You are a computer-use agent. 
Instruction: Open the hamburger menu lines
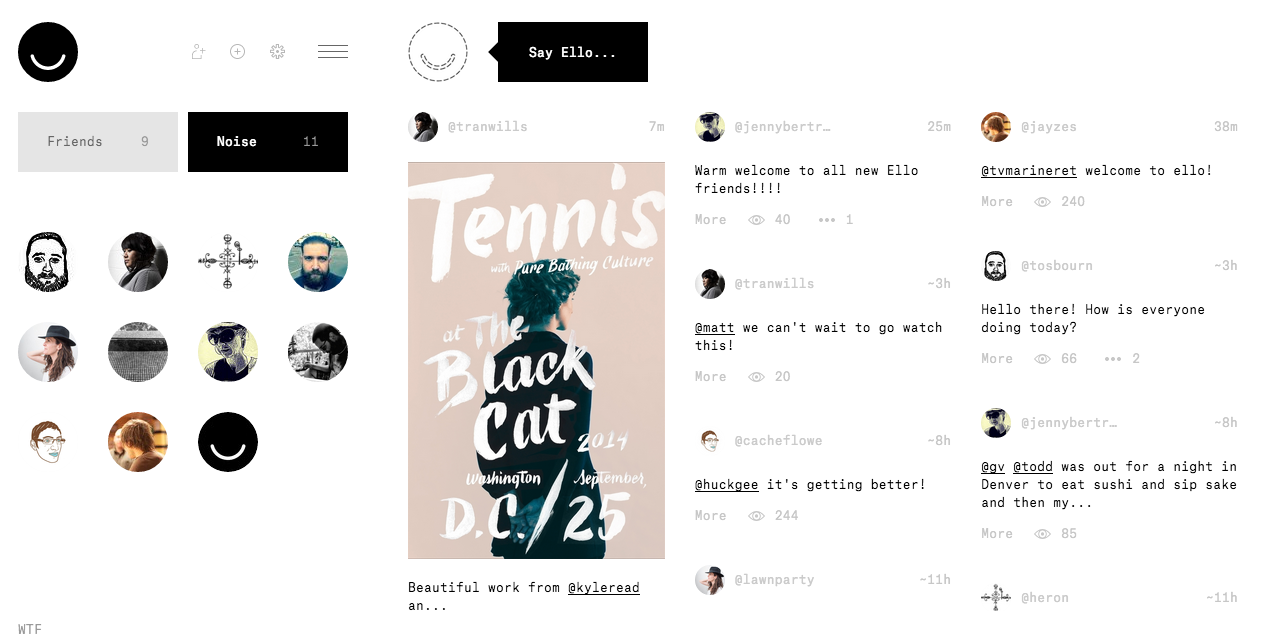333,52
